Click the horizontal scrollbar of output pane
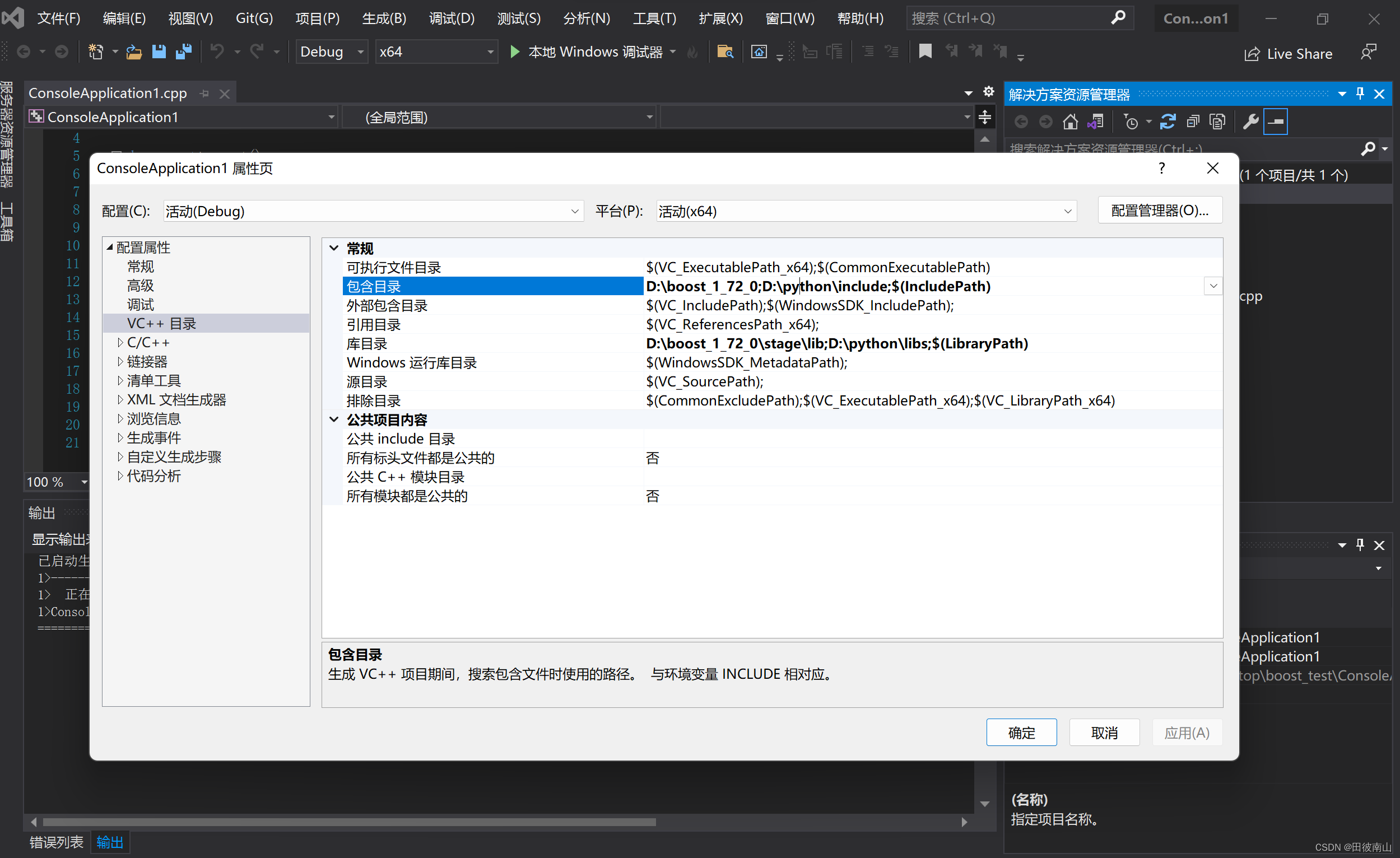The height and width of the screenshot is (858, 1400). coord(350,822)
